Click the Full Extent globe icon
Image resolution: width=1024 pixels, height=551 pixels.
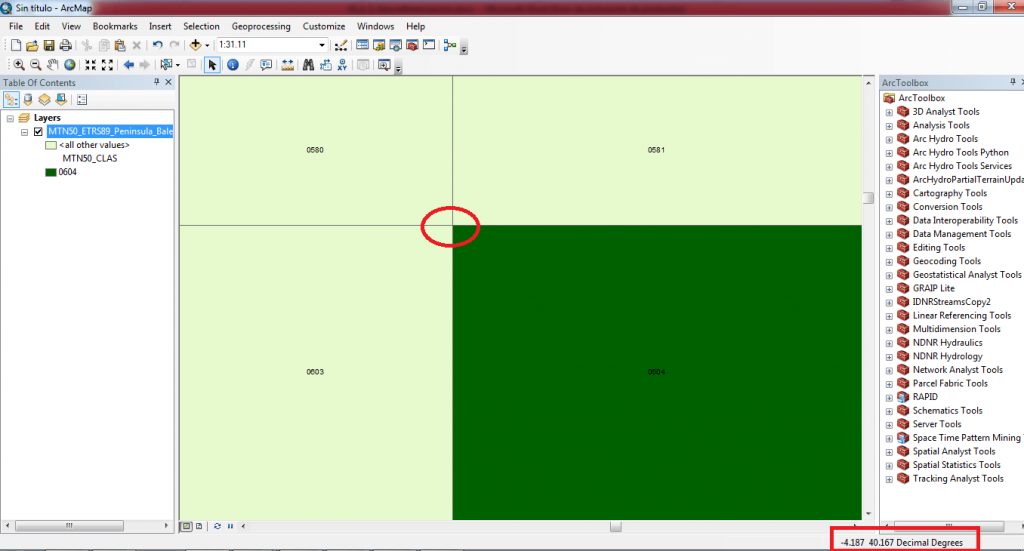coord(70,65)
